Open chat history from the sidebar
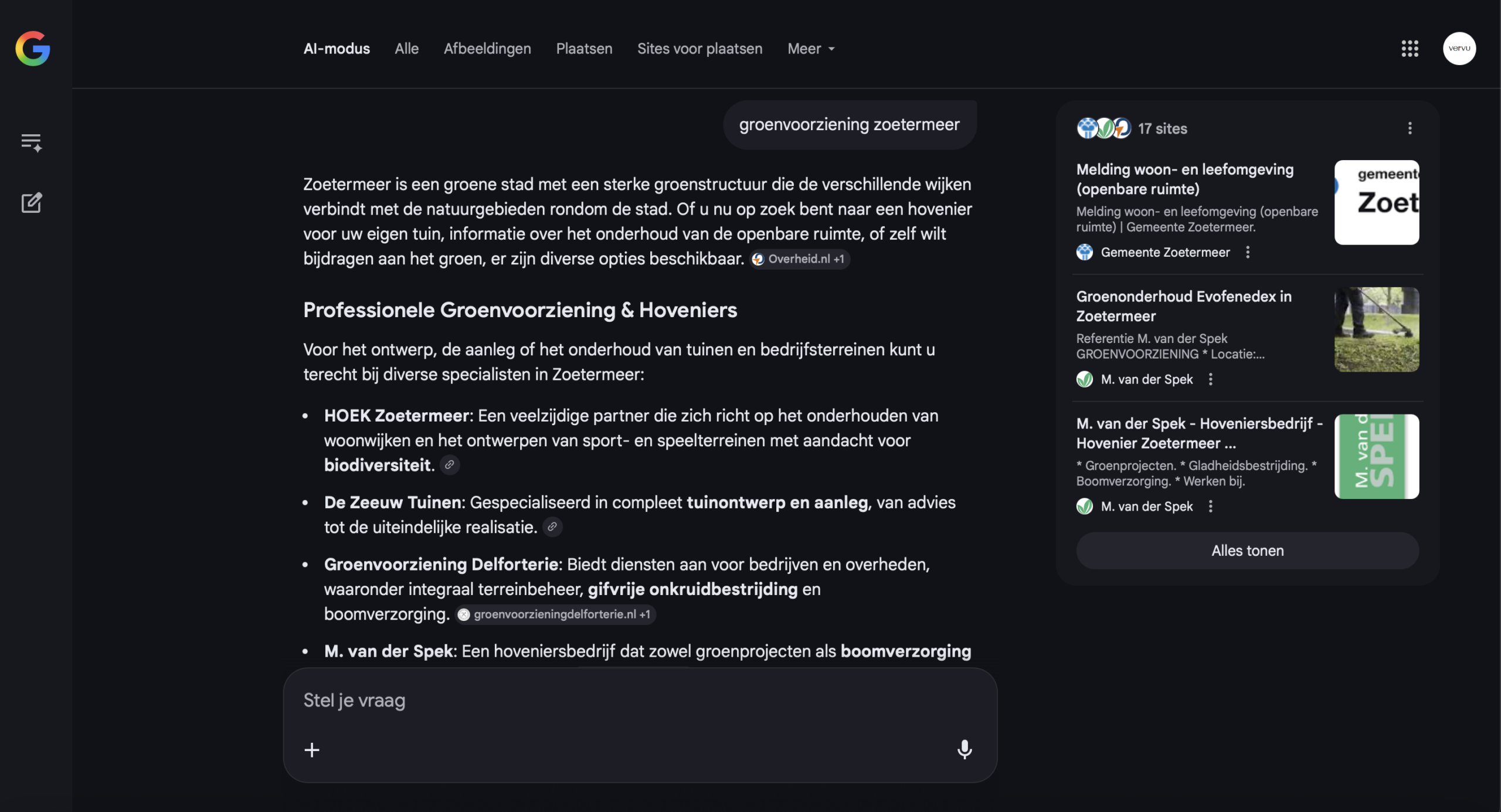 31,141
